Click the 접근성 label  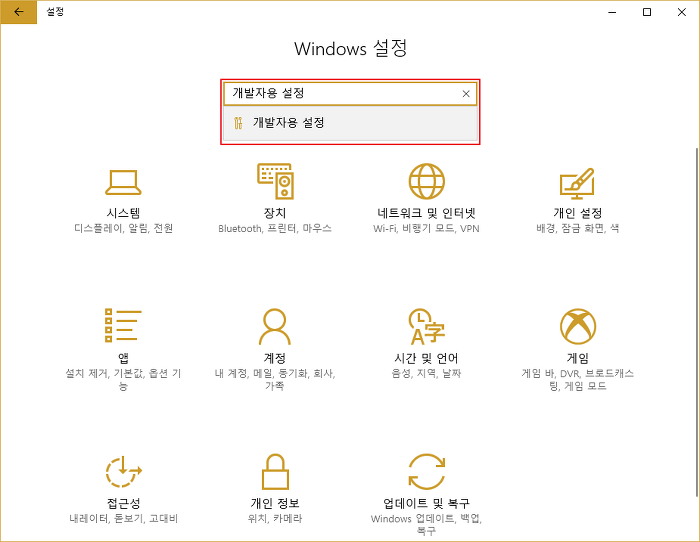point(124,503)
